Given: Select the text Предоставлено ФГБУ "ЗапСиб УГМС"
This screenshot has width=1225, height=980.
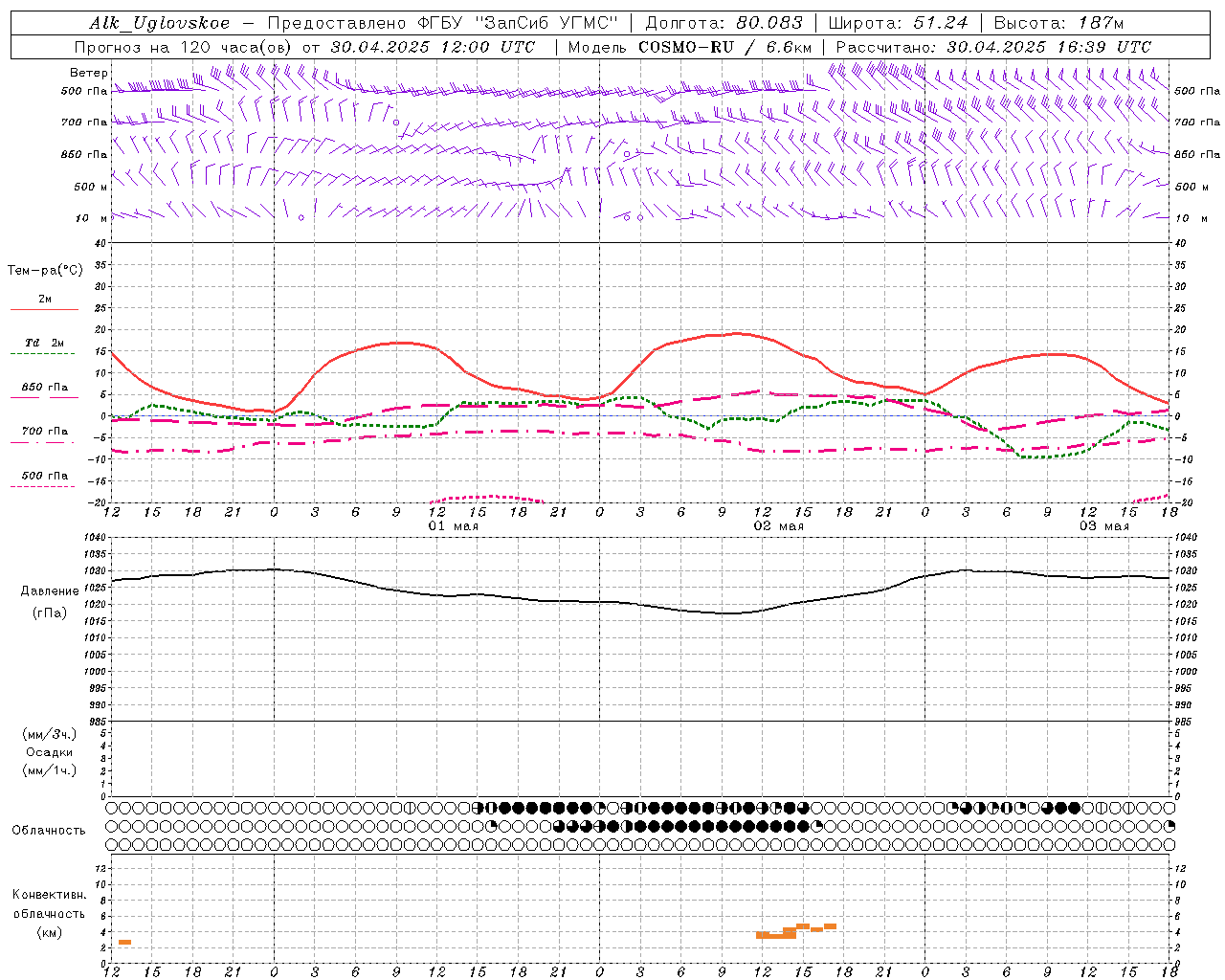Looking at the screenshot, I should [x=443, y=23].
